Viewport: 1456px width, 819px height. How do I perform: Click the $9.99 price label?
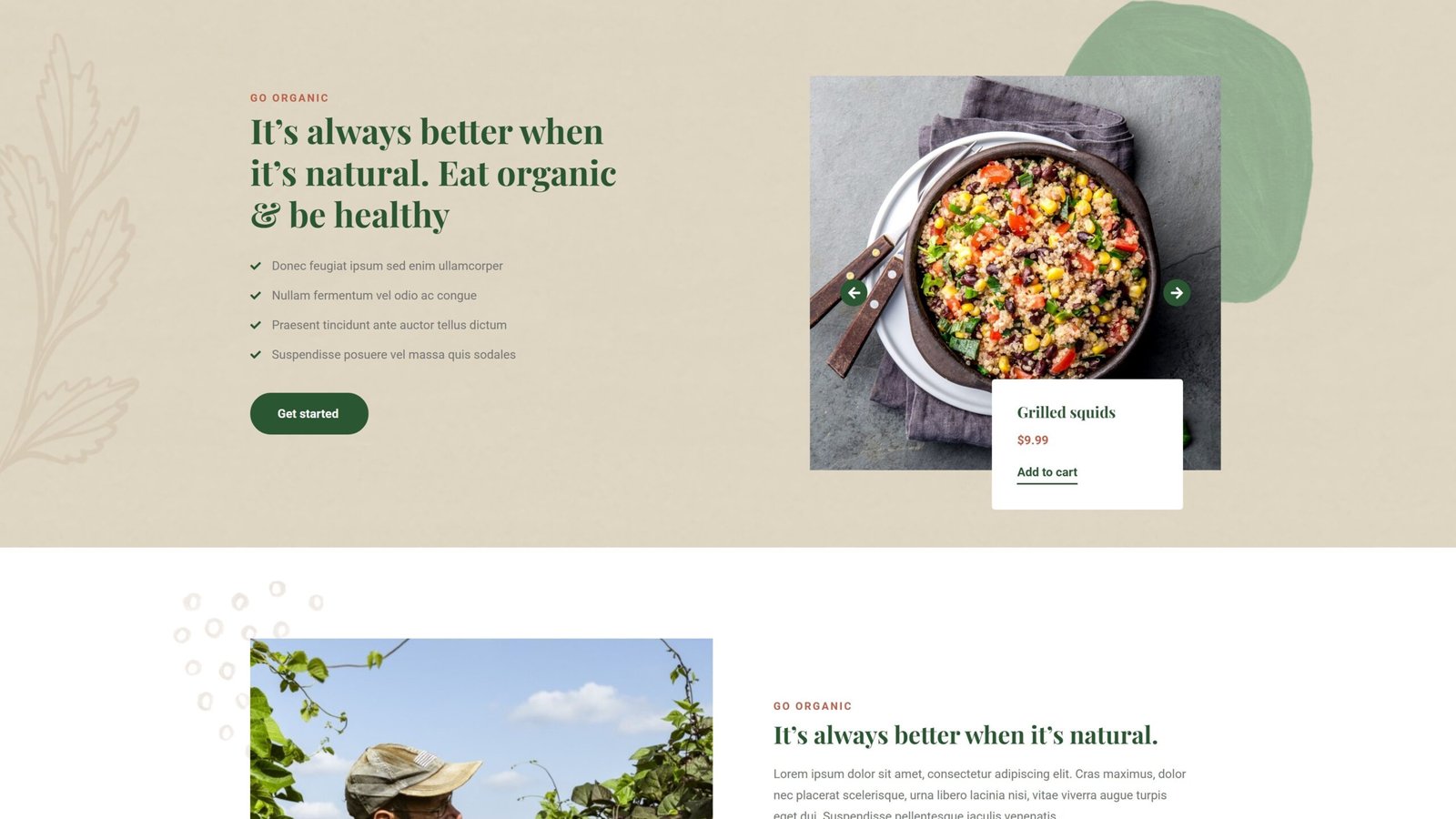pos(1033,440)
